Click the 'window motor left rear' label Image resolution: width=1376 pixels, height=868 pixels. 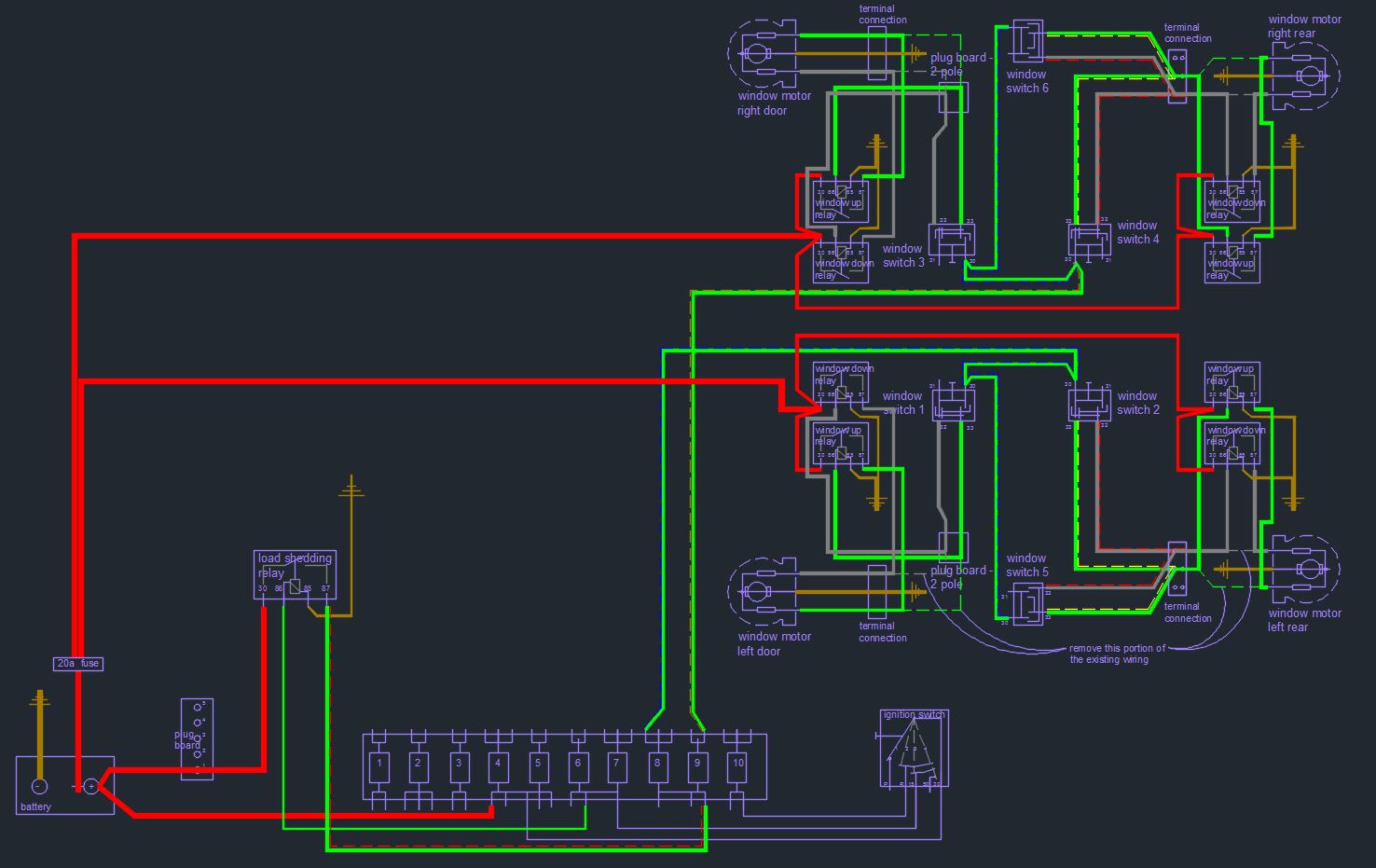pos(1304,620)
